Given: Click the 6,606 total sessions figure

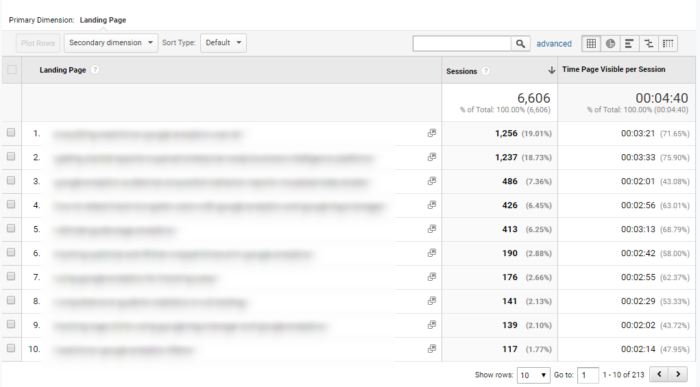Looking at the screenshot, I should tap(533, 98).
